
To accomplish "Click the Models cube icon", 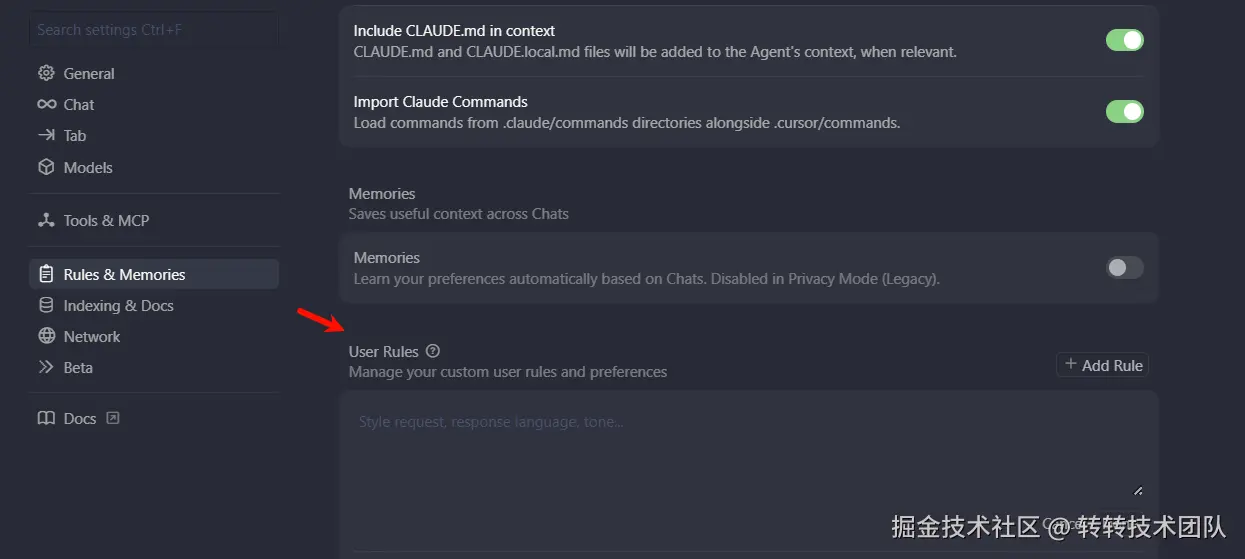I will pyautogui.click(x=46, y=167).
